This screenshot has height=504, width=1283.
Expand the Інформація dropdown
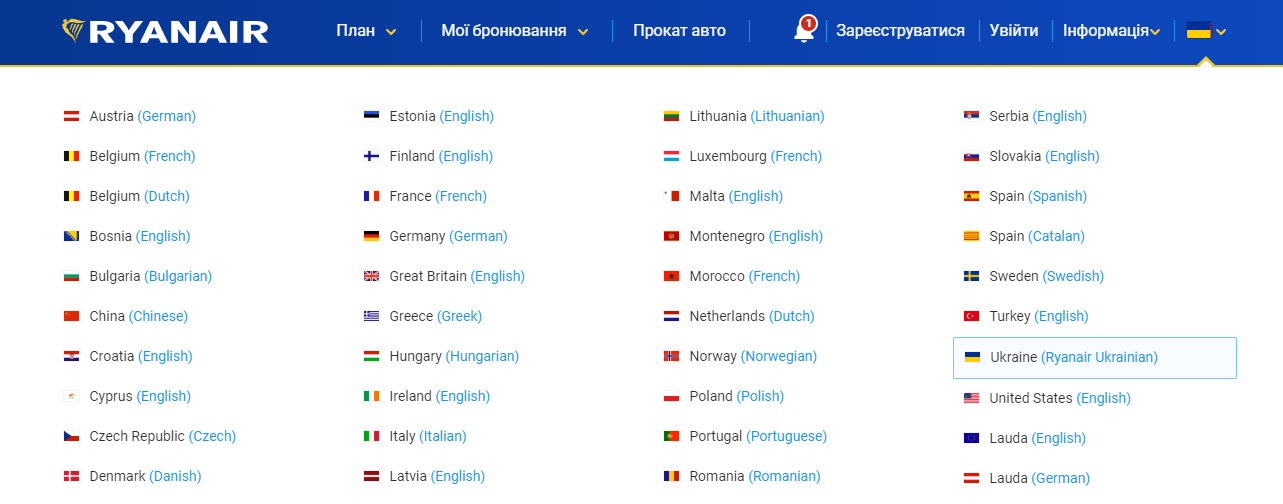pyautogui.click(x=1111, y=31)
